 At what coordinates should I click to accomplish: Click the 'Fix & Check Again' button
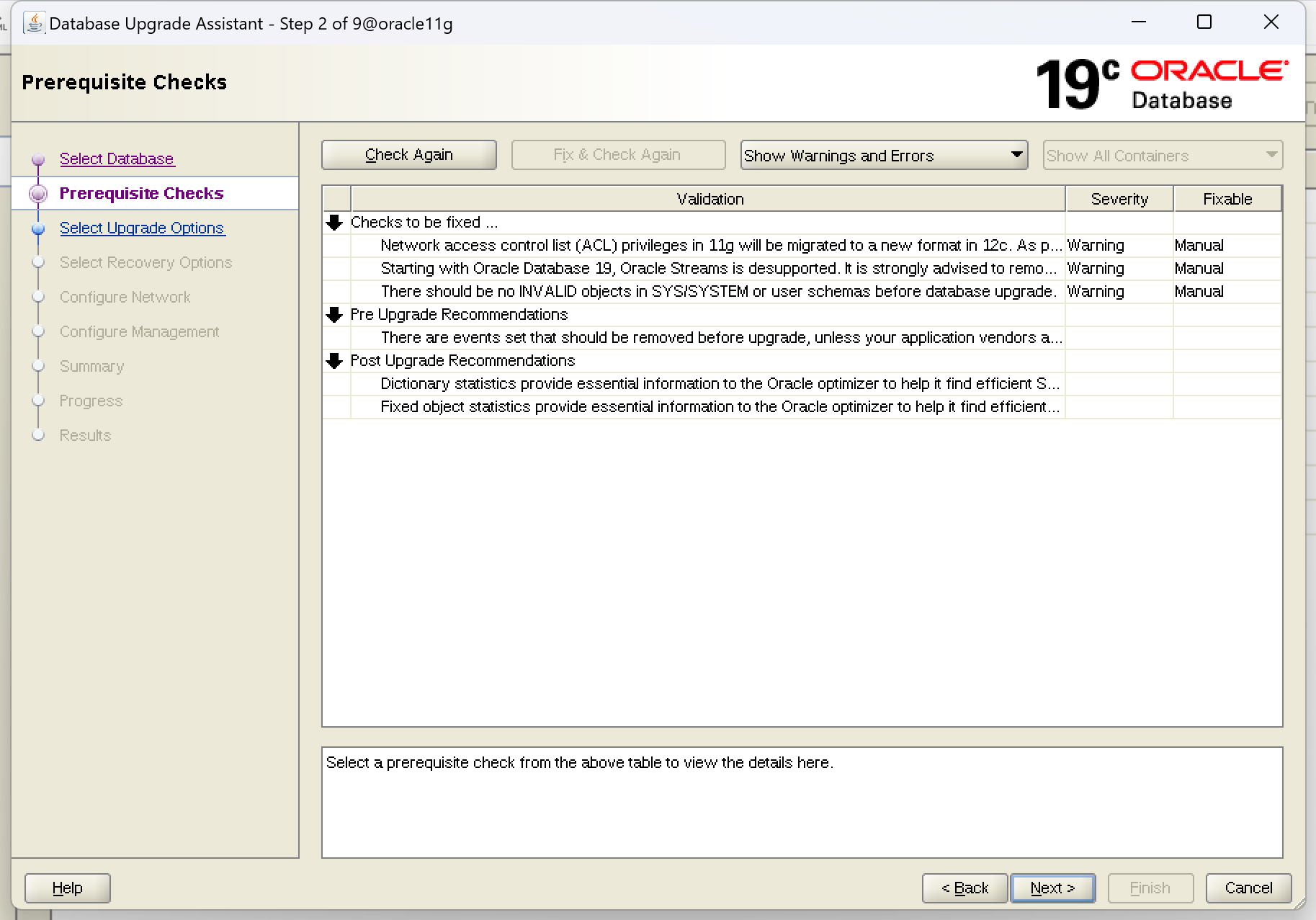tap(617, 155)
